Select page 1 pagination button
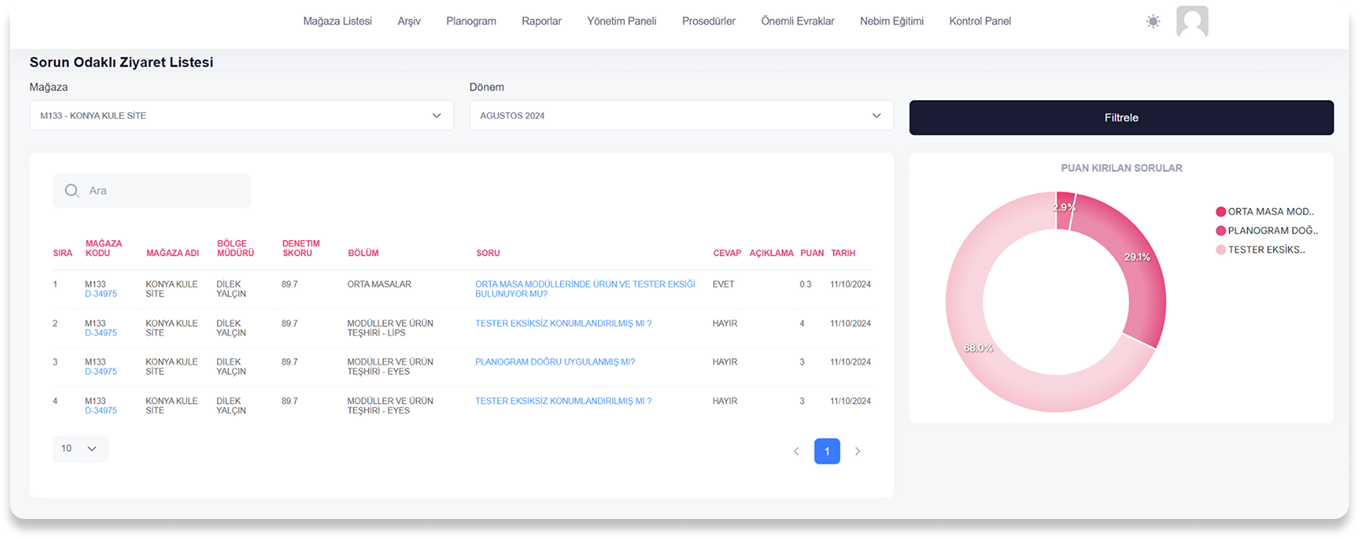The width and height of the screenshot is (1359, 539). pos(827,451)
